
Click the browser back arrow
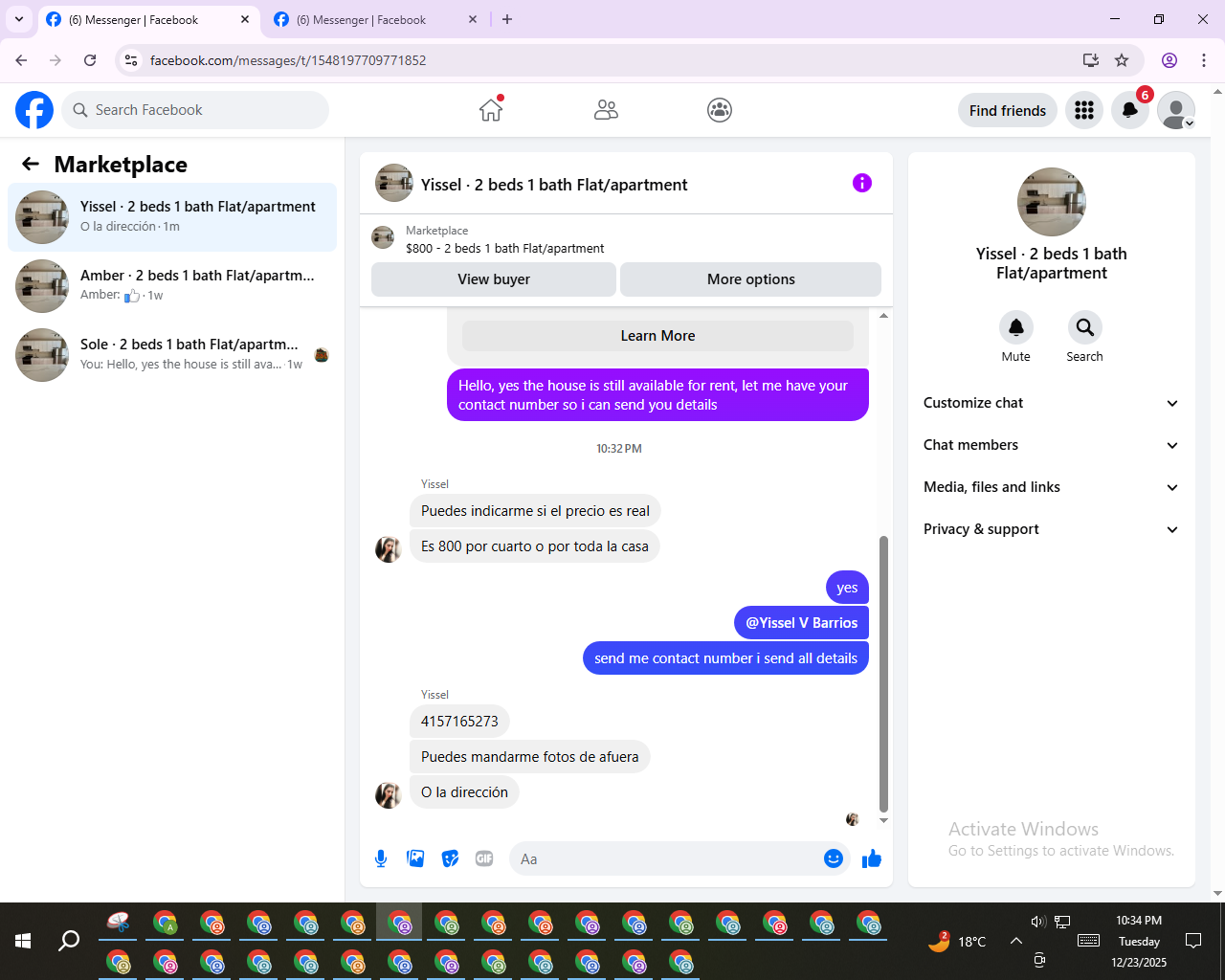(21, 60)
